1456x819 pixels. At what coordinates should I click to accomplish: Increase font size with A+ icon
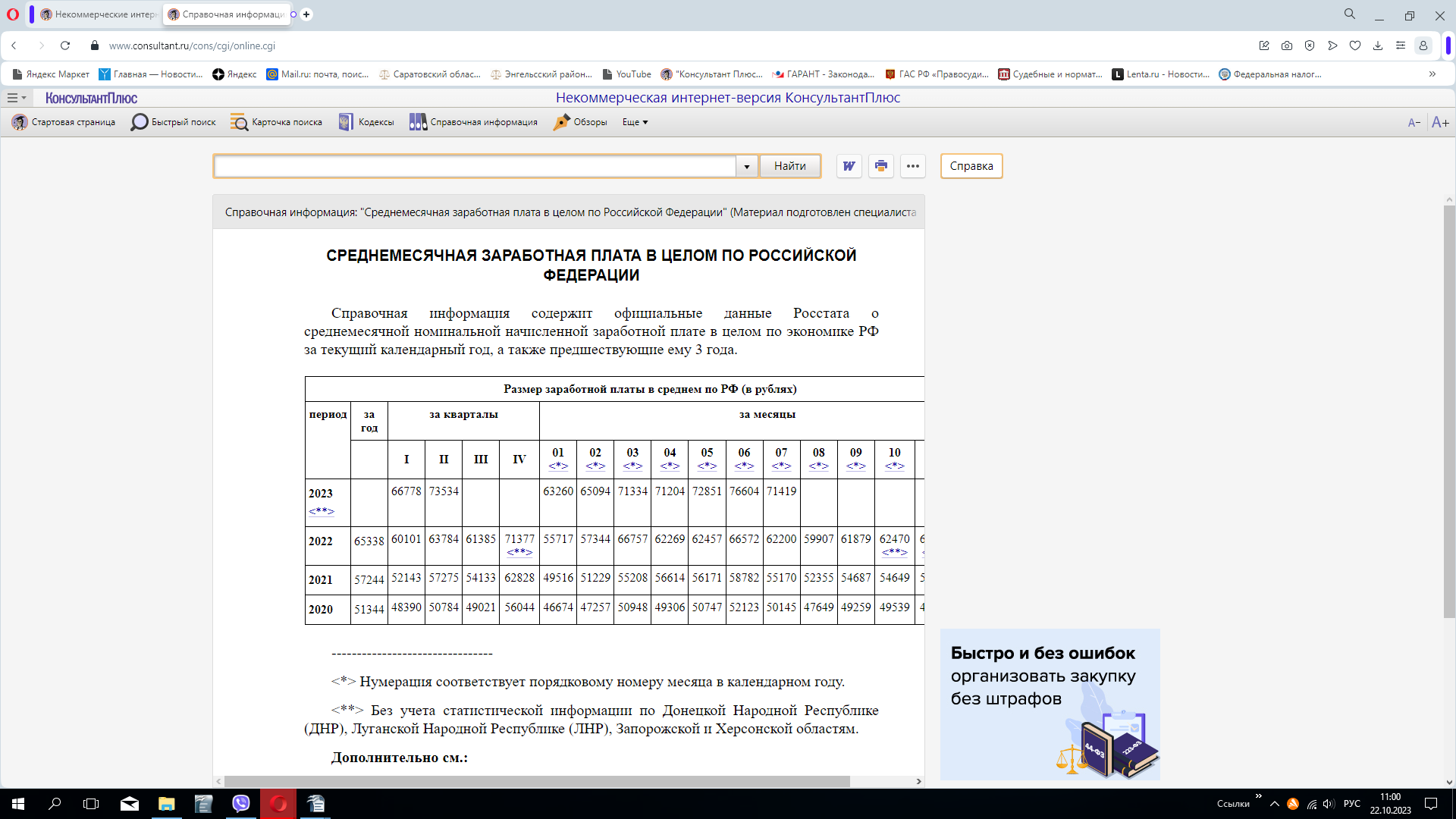coord(1440,122)
